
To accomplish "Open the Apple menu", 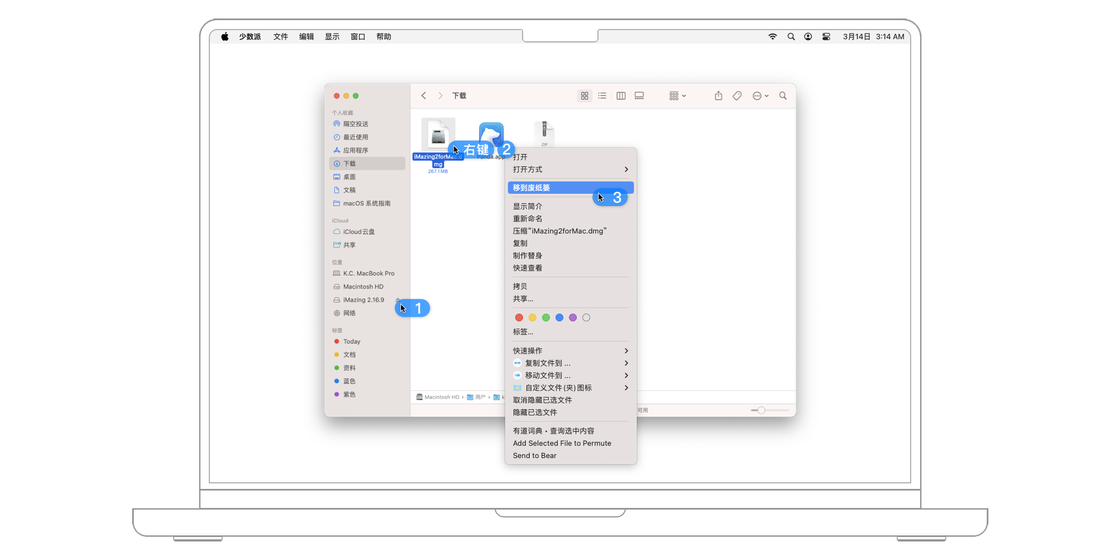I will (x=224, y=36).
